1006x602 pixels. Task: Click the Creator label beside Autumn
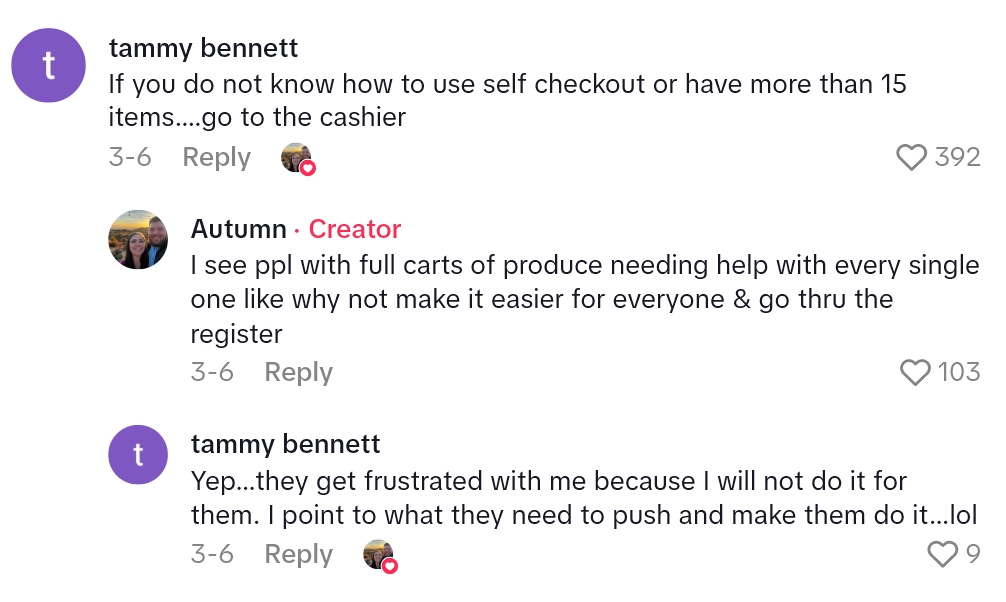355,229
